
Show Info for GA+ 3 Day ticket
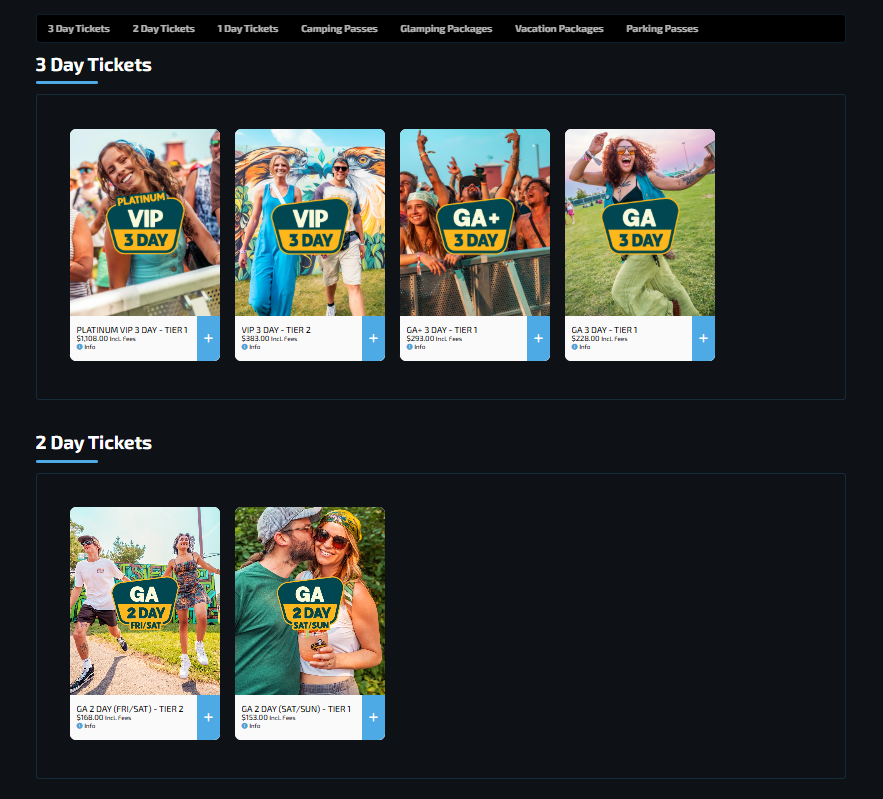click(x=416, y=347)
